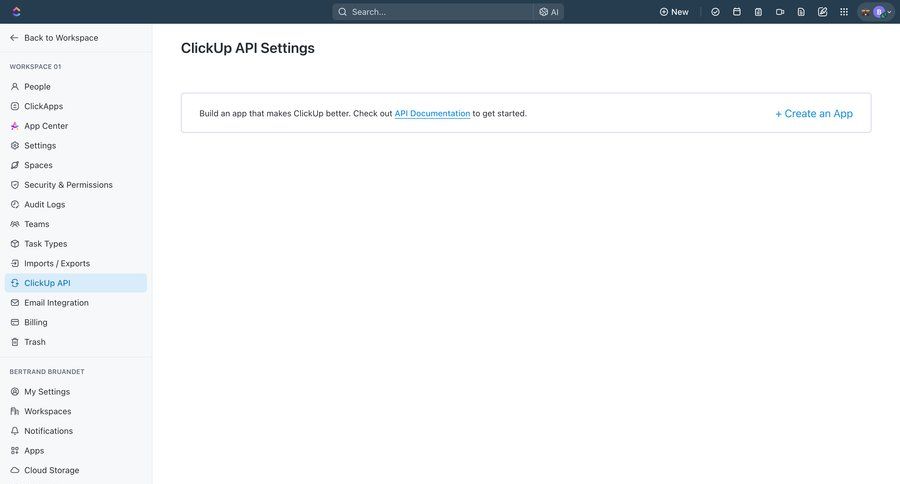Click the People person icon
Viewport: 900px width, 484px height.
pyautogui.click(x=15, y=87)
